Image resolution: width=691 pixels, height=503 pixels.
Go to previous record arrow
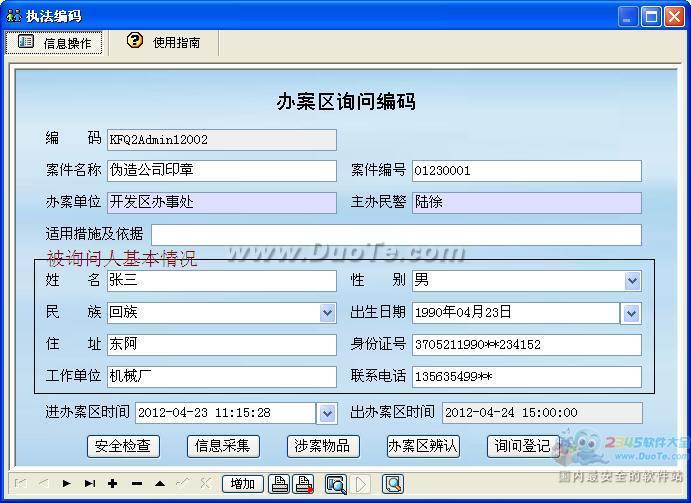tap(43, 484)
